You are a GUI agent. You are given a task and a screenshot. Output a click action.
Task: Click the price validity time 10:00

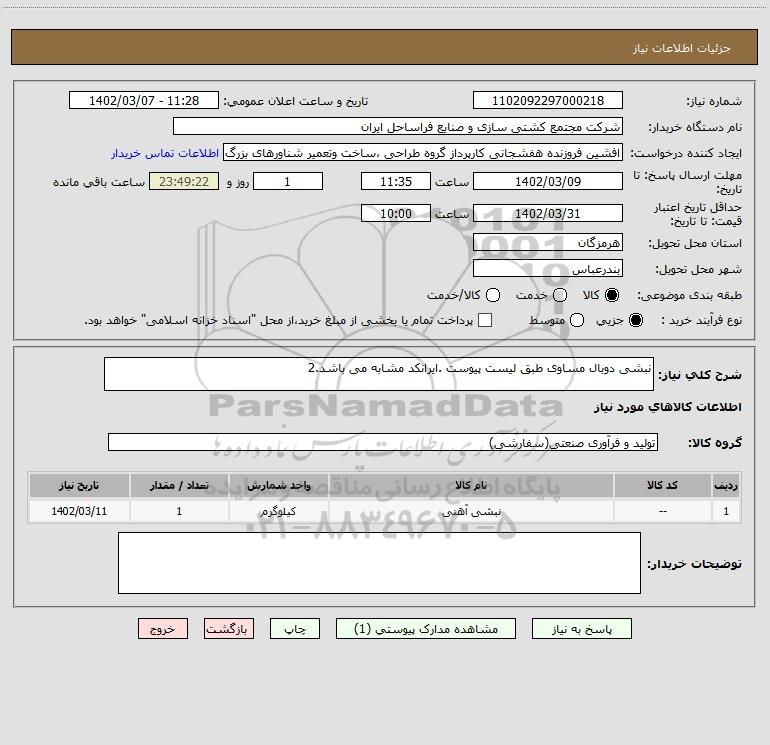396,214
